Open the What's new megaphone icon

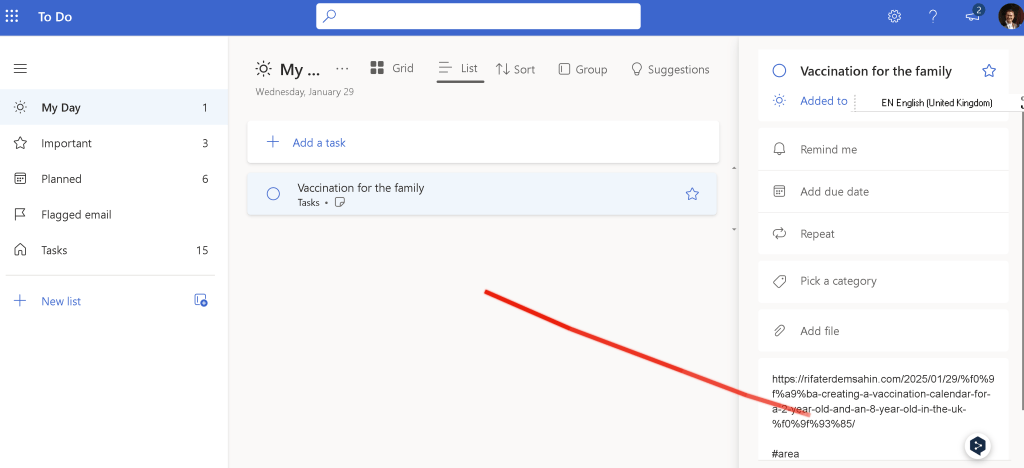click(x=973, y=16)
